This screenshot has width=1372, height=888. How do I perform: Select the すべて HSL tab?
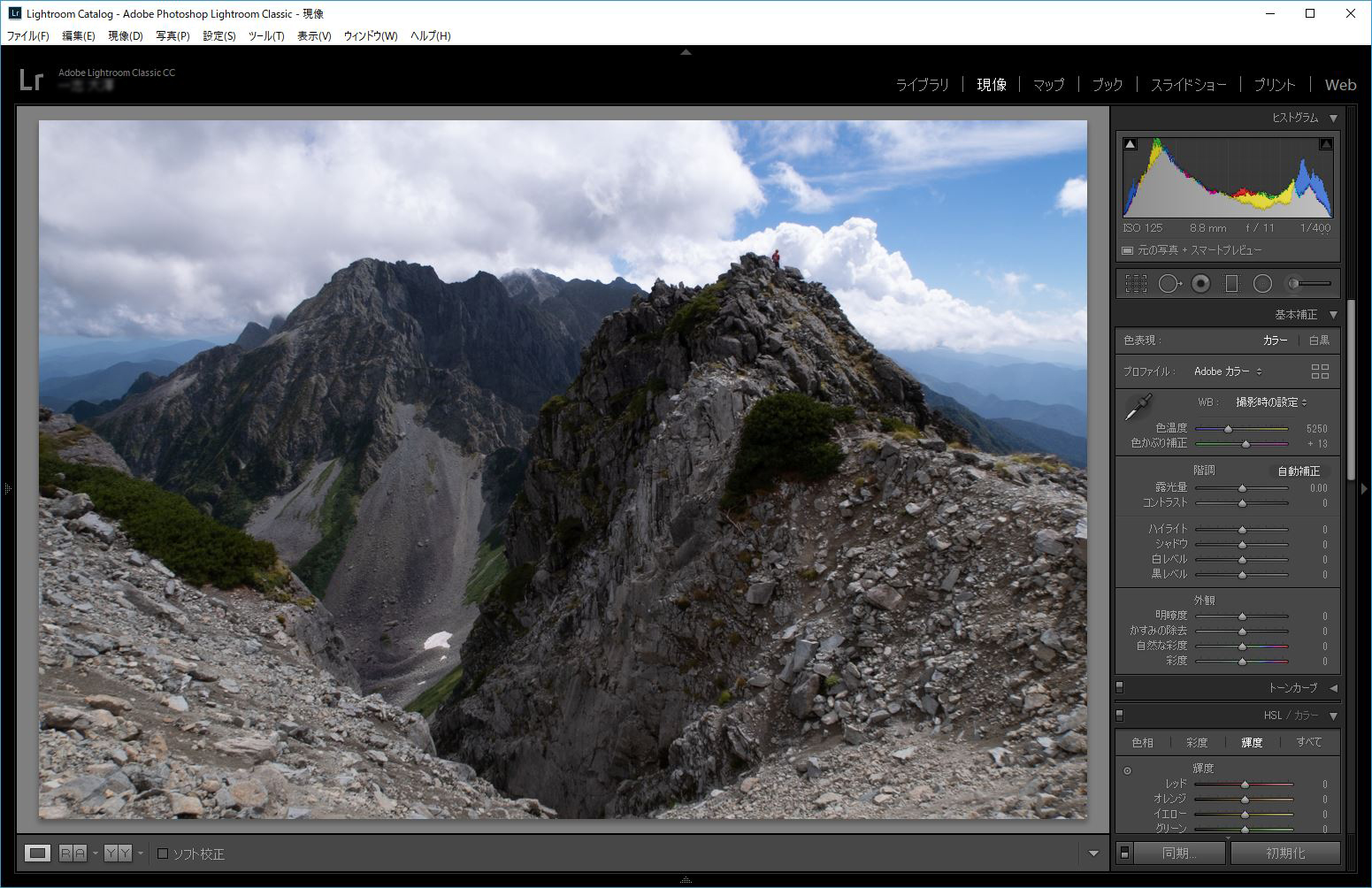1308,743
